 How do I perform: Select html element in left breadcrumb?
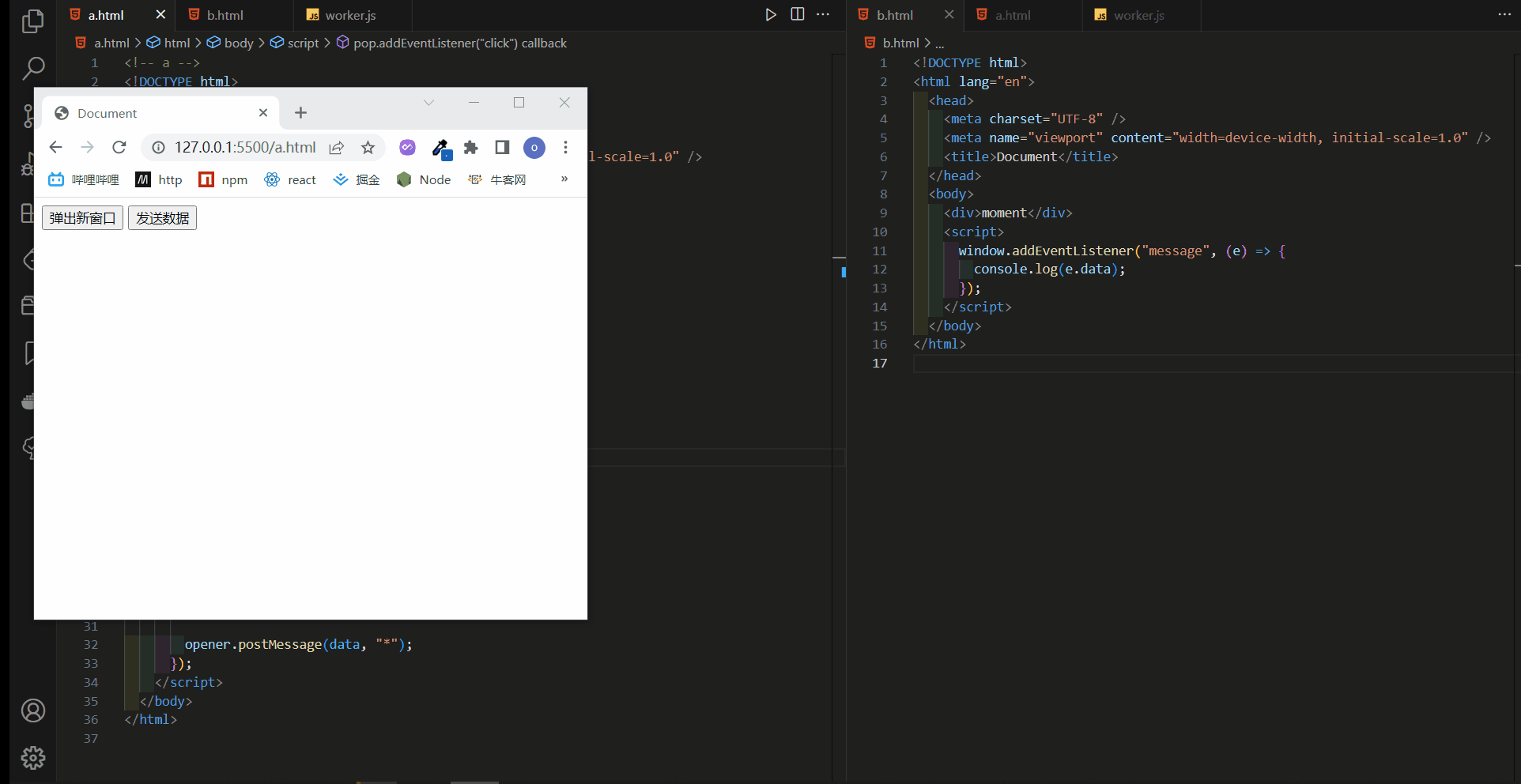pos(168,43)
